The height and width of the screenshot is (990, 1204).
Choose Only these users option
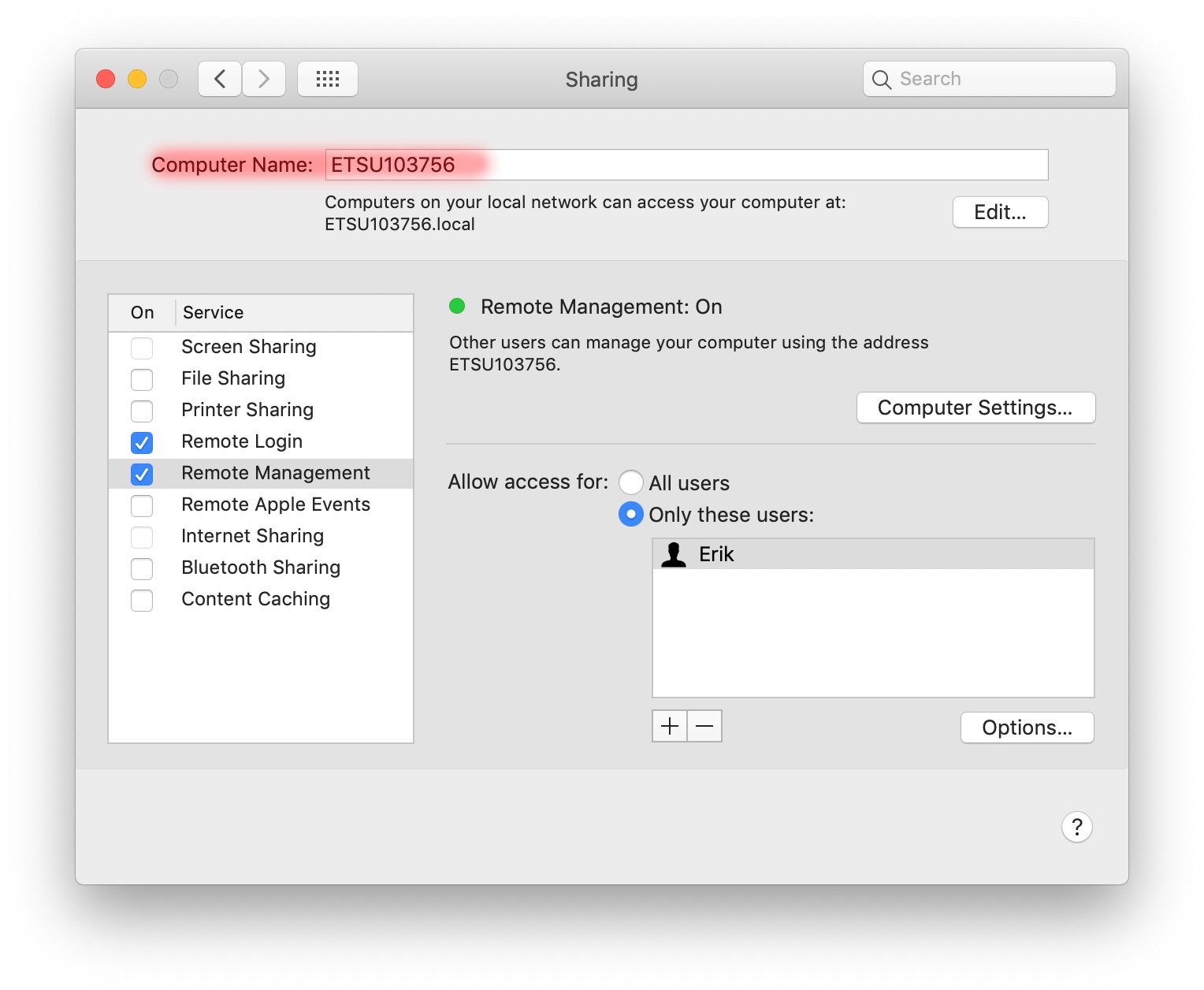pyautogui.click(x=630, y=514)
